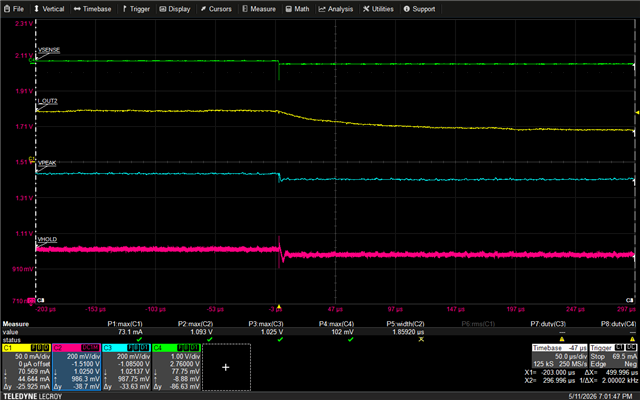Open the Math menu
Image resolution: width=640 pixels, height=400 pixels.
pyautogui.click(x=297, y=9)
